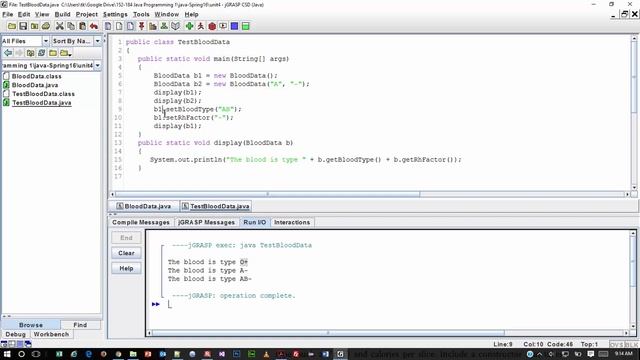The image size is (640, 360).
Task: Switch to the Debug tab
Action: click(x=16, y=334)
